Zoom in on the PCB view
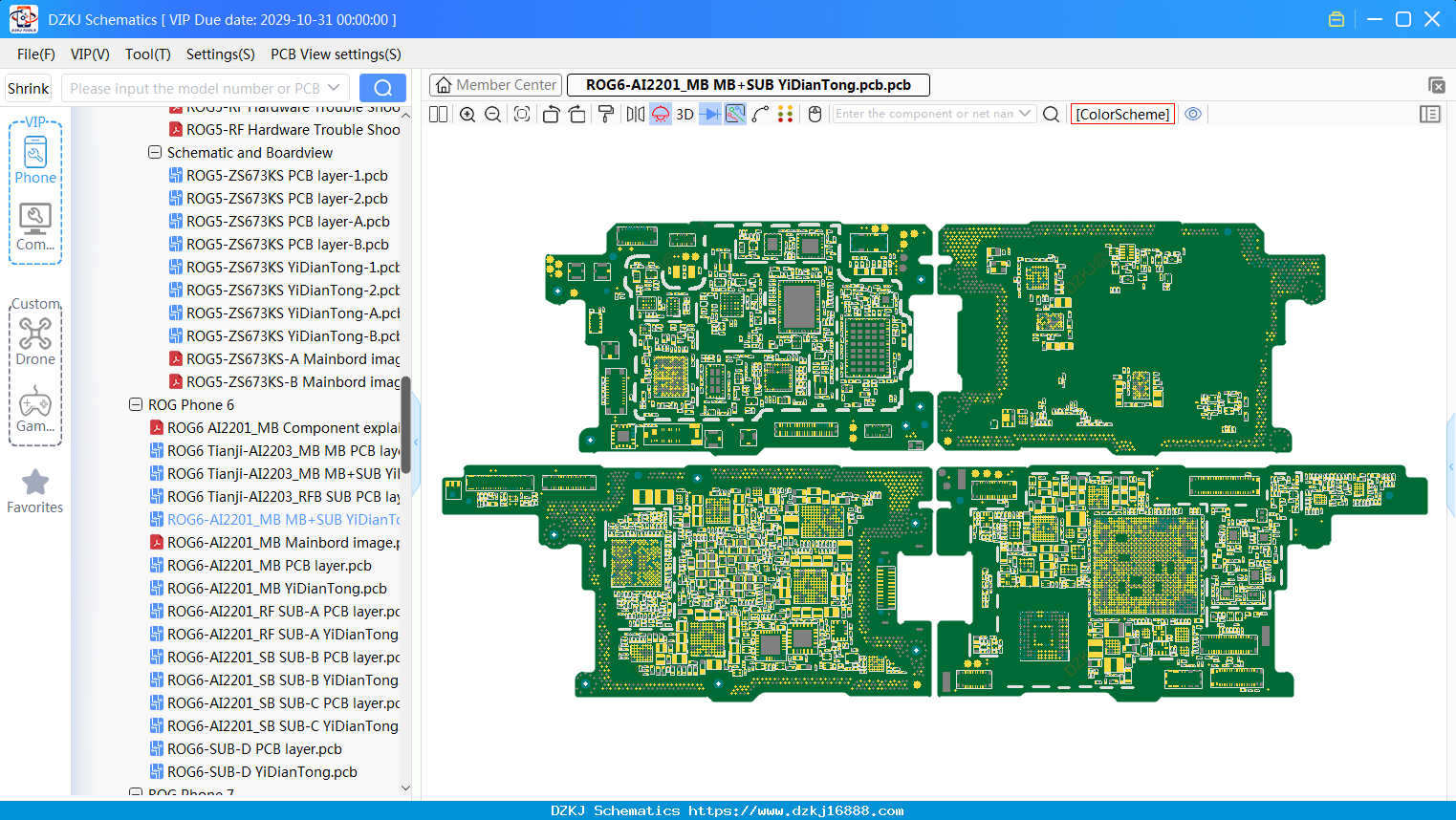 pos(467,114)
